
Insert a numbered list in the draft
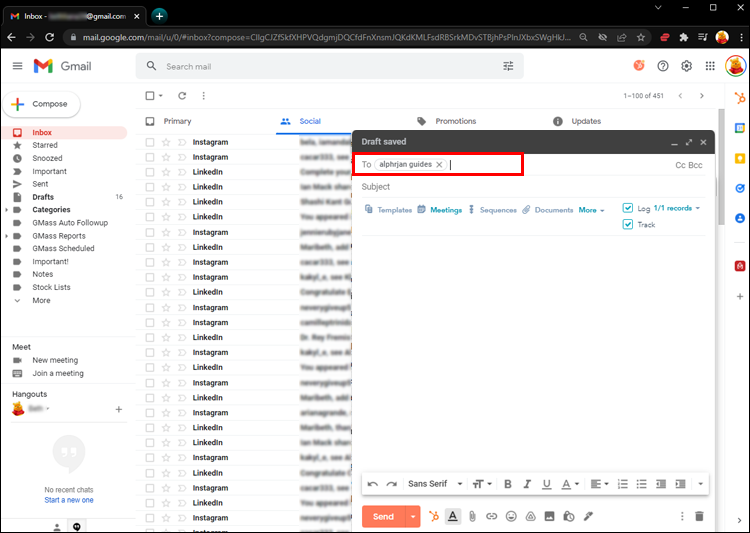[x=622, y=484]
